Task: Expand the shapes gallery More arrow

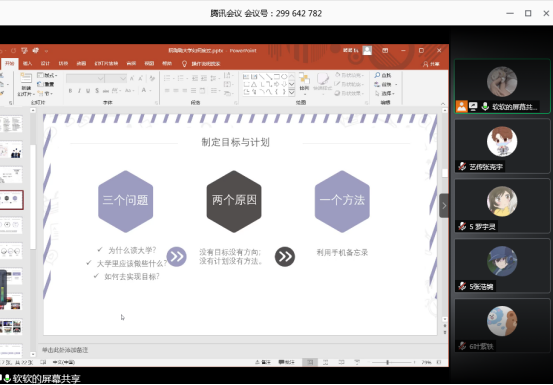Action: coord(292,92)
